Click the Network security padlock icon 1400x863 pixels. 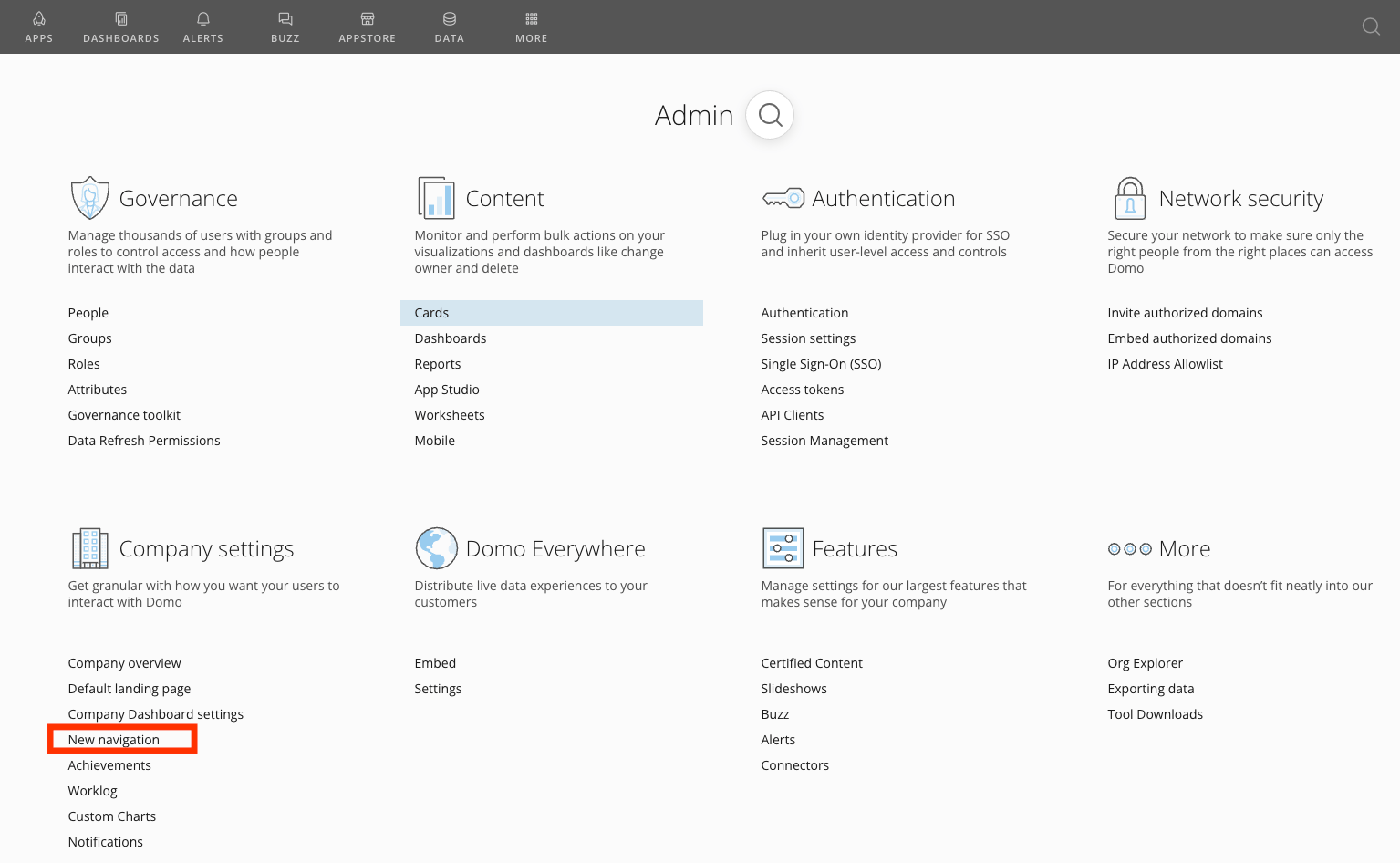point(1130,198)
